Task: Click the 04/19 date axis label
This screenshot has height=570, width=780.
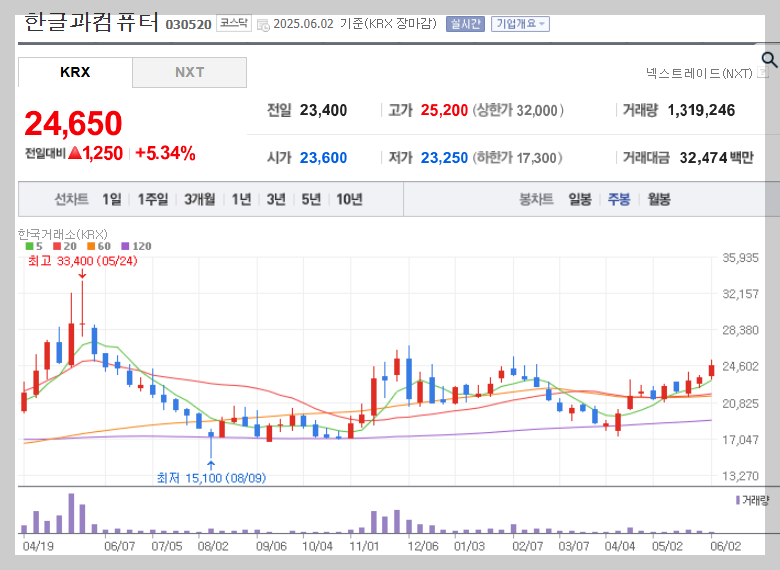Action: click(x=38, y=546)
